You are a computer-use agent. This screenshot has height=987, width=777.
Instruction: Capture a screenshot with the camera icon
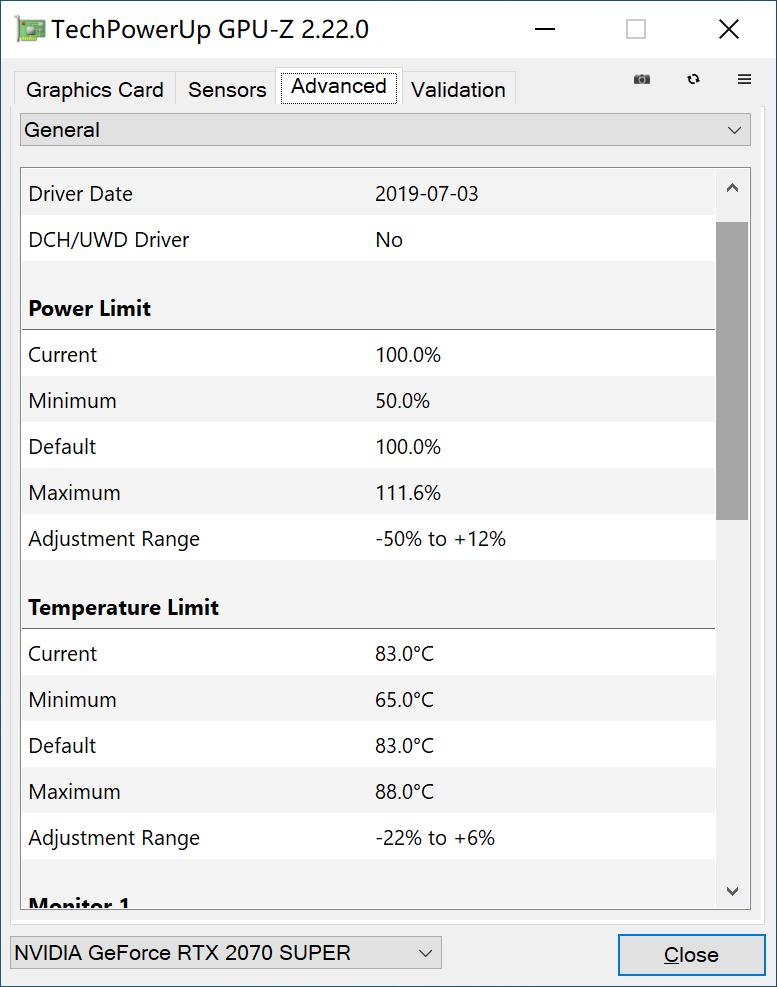pos(641,79)
